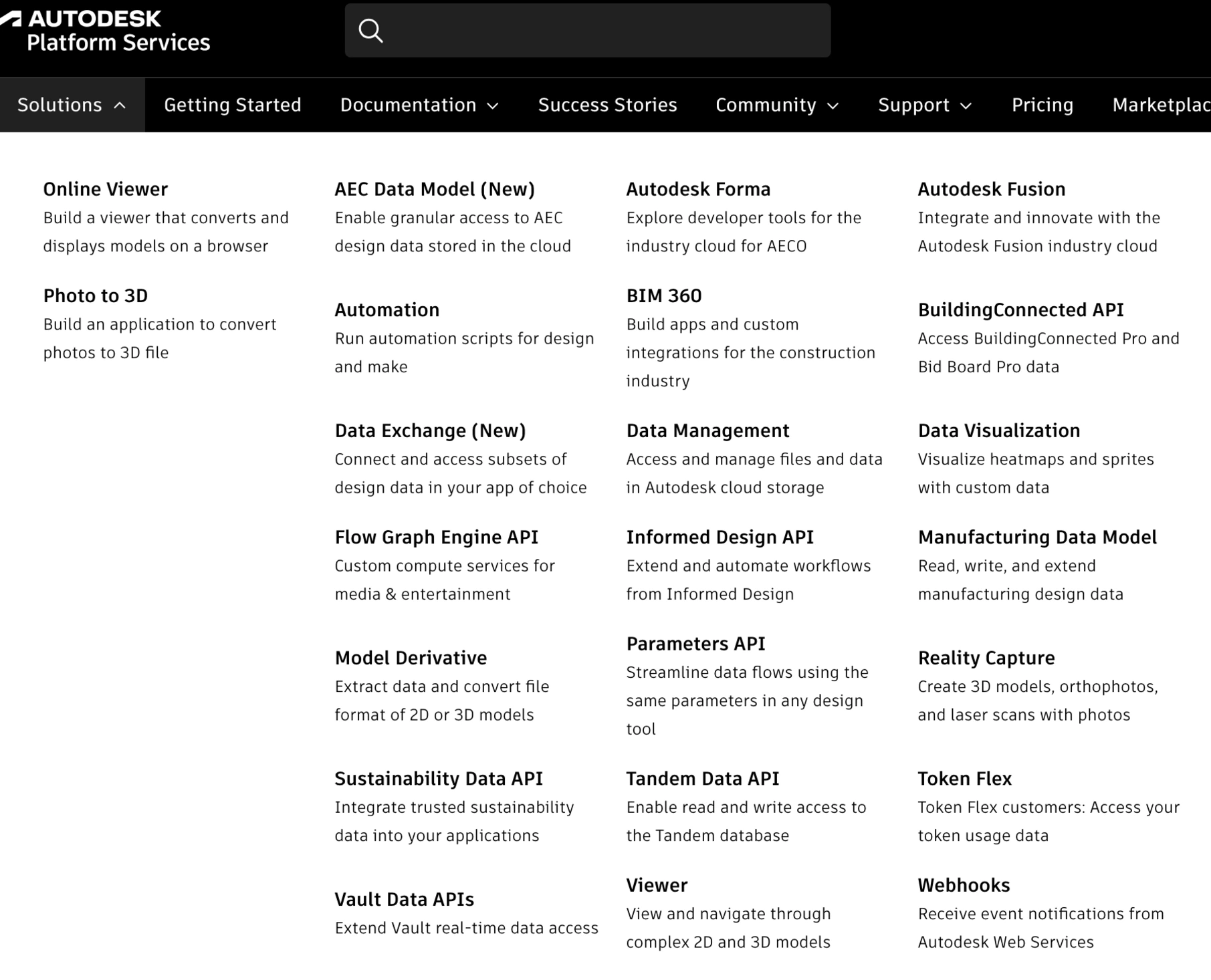Image resolution: width=1211 pixels, height=980 pixels.
Task: Open the Viewer link
Action: pyautogui.click(x=657, y=885)
